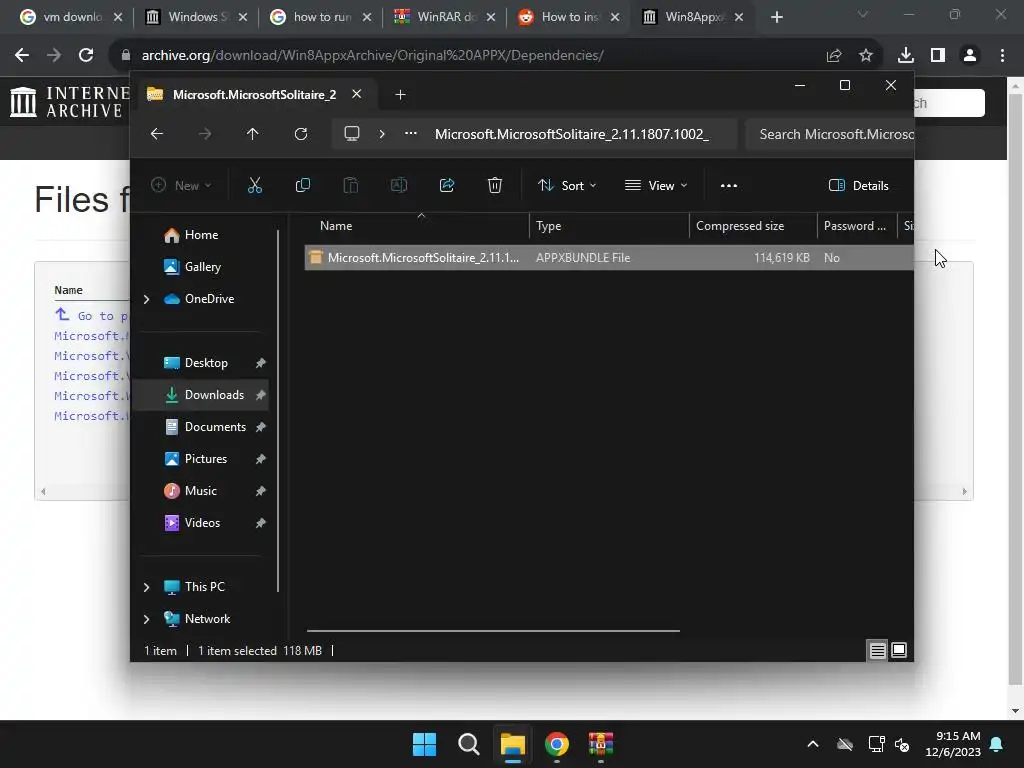Screen dimensions: 1024x768
Task: Click the Paste icon in Explorer toolbar
Action: pyautogui.click(x=351, y=185)
